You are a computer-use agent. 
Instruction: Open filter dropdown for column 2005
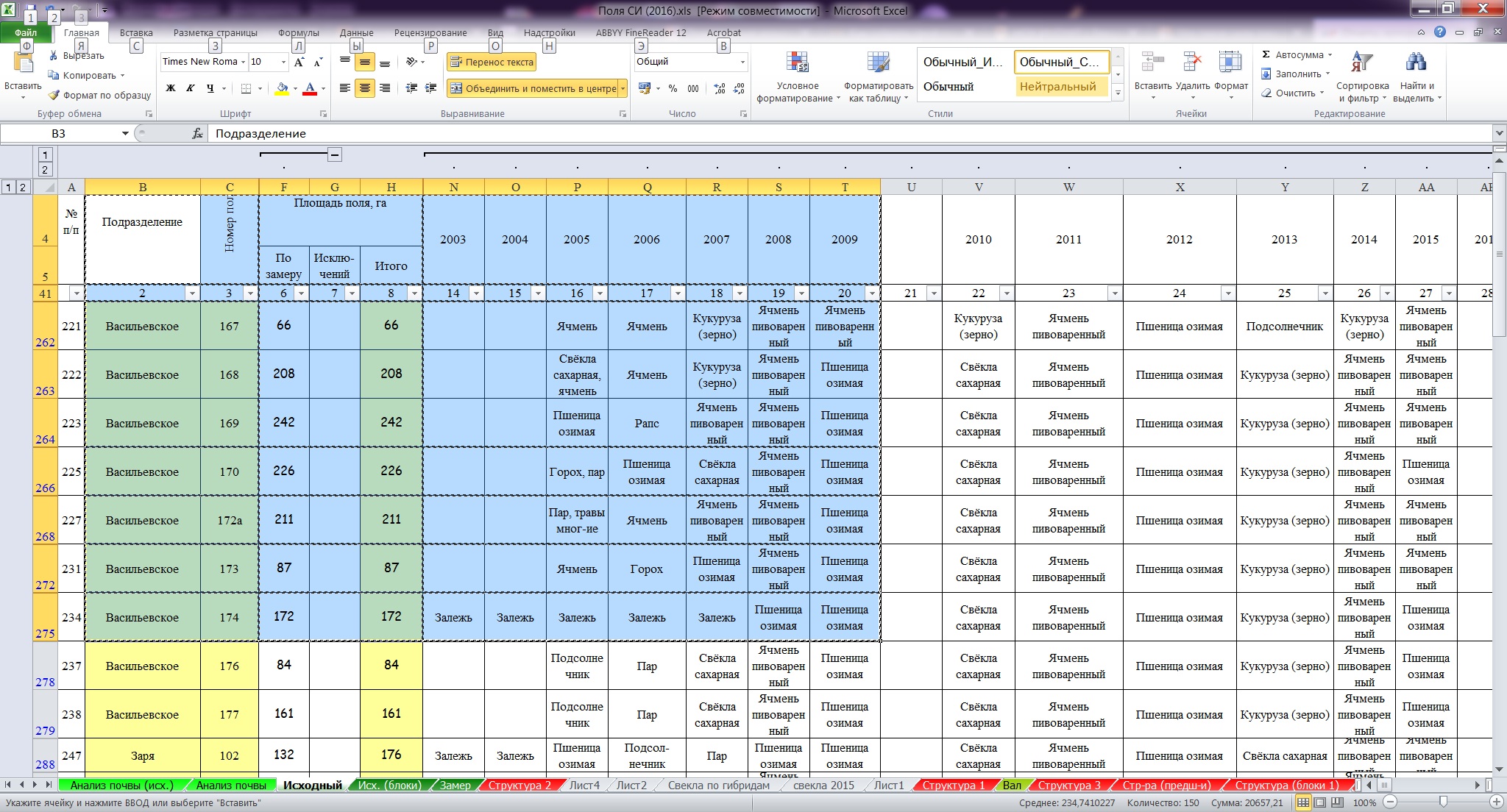[x=600, y=293]
